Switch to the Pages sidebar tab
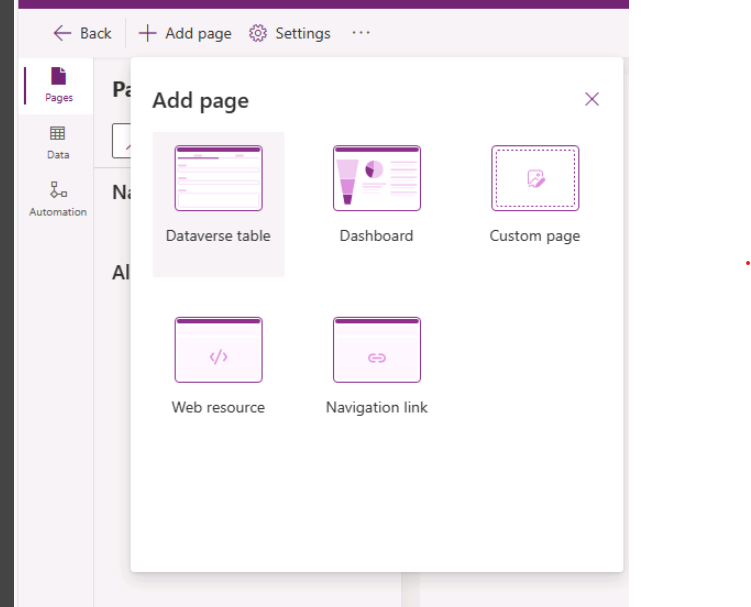751x607 pixels. click(58, 86)
